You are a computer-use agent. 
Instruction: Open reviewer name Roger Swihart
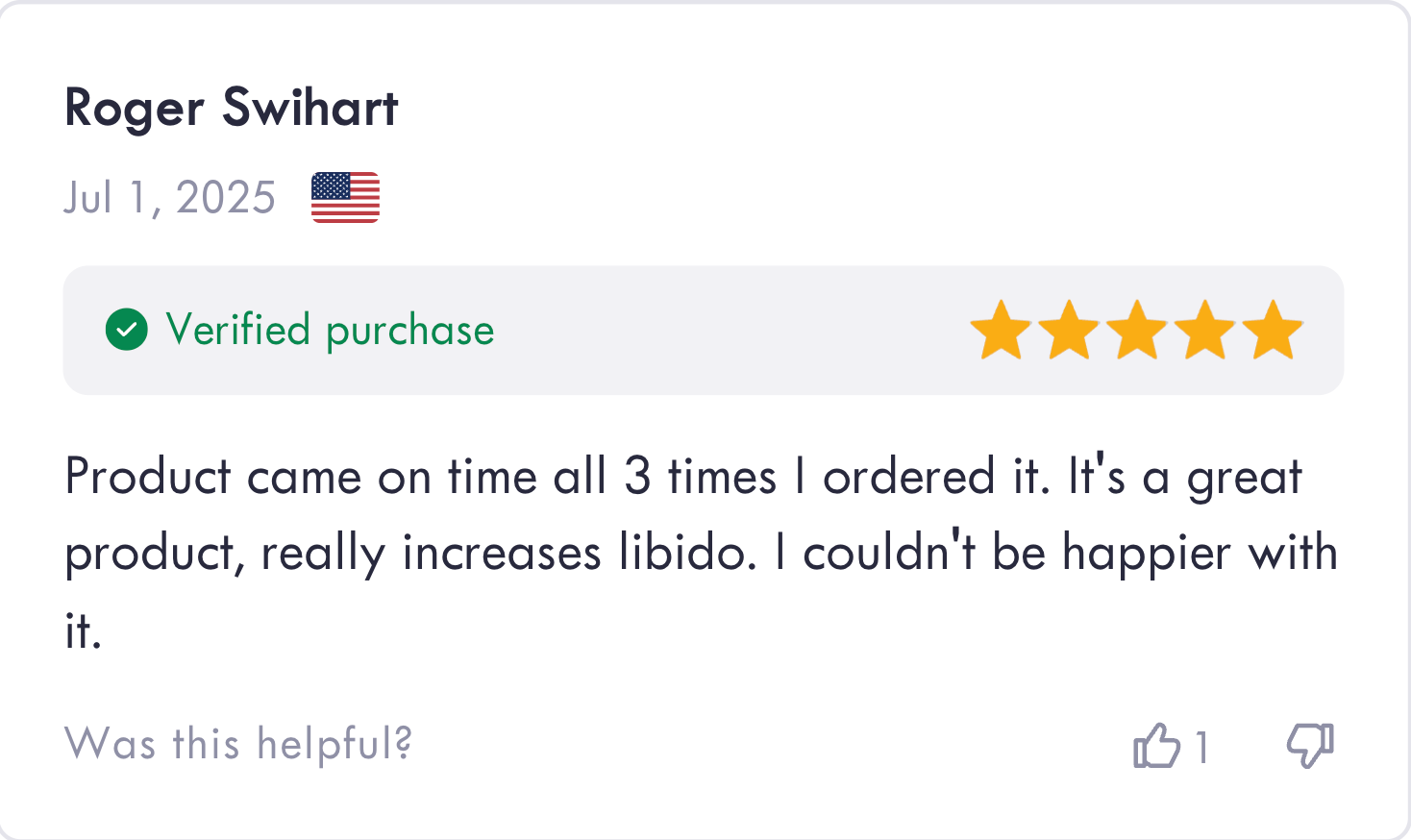pyautogui.click(x=231, y=108)
